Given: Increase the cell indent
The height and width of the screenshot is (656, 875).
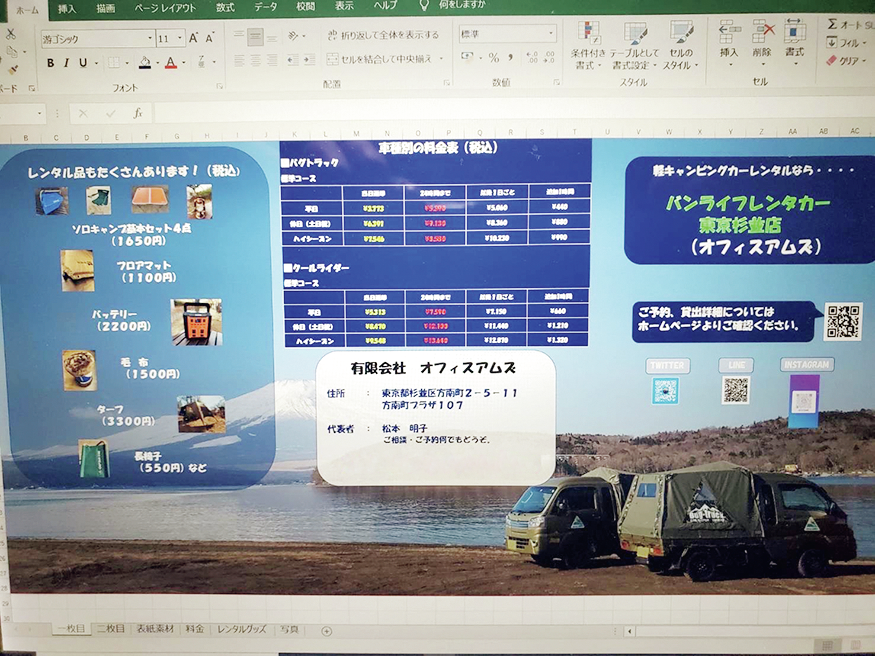Looking at the screenshot, I should (x=310, y=60).
